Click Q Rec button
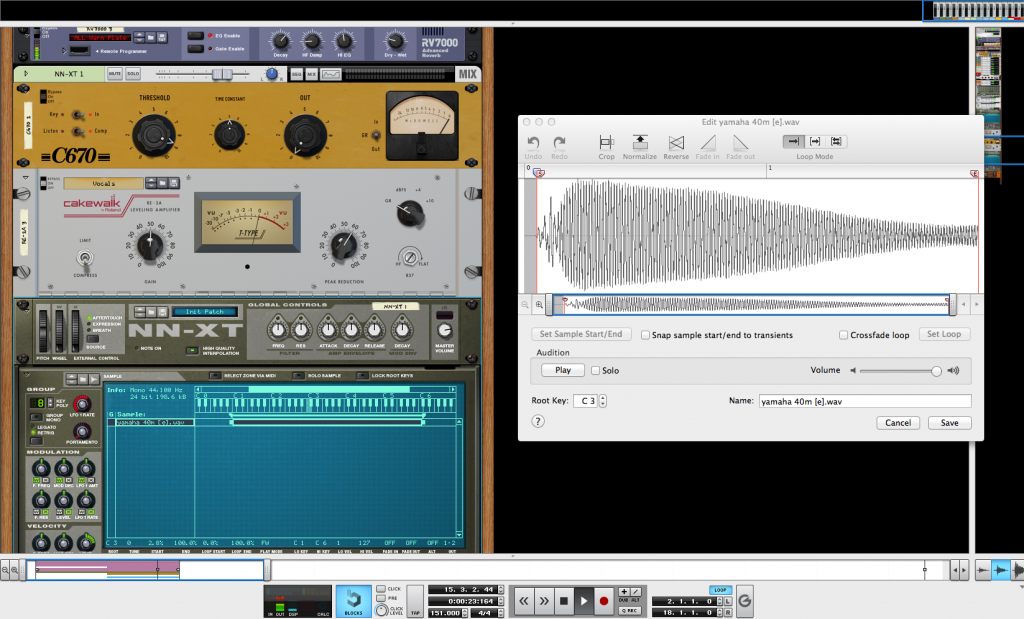 pyautogui.click(x=630, y=611)
